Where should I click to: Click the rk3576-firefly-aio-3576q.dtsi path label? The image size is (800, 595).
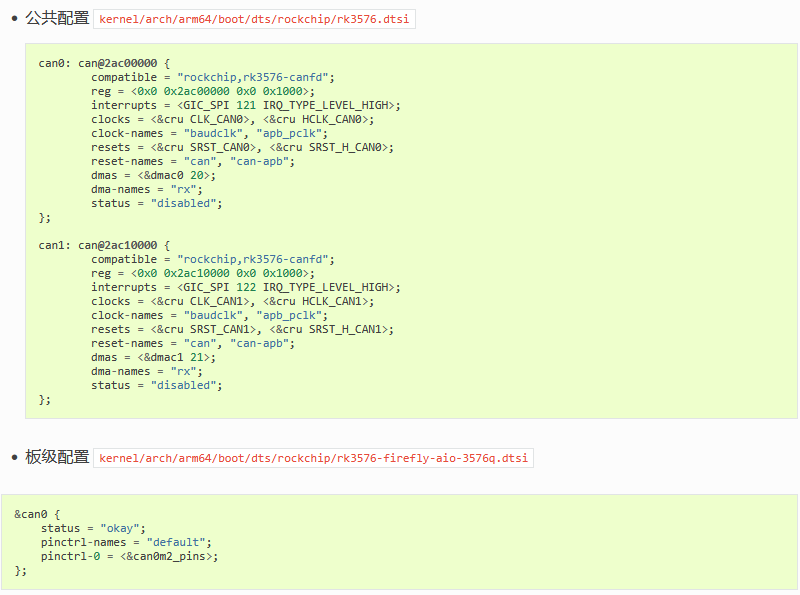click(x=313, y=458)
